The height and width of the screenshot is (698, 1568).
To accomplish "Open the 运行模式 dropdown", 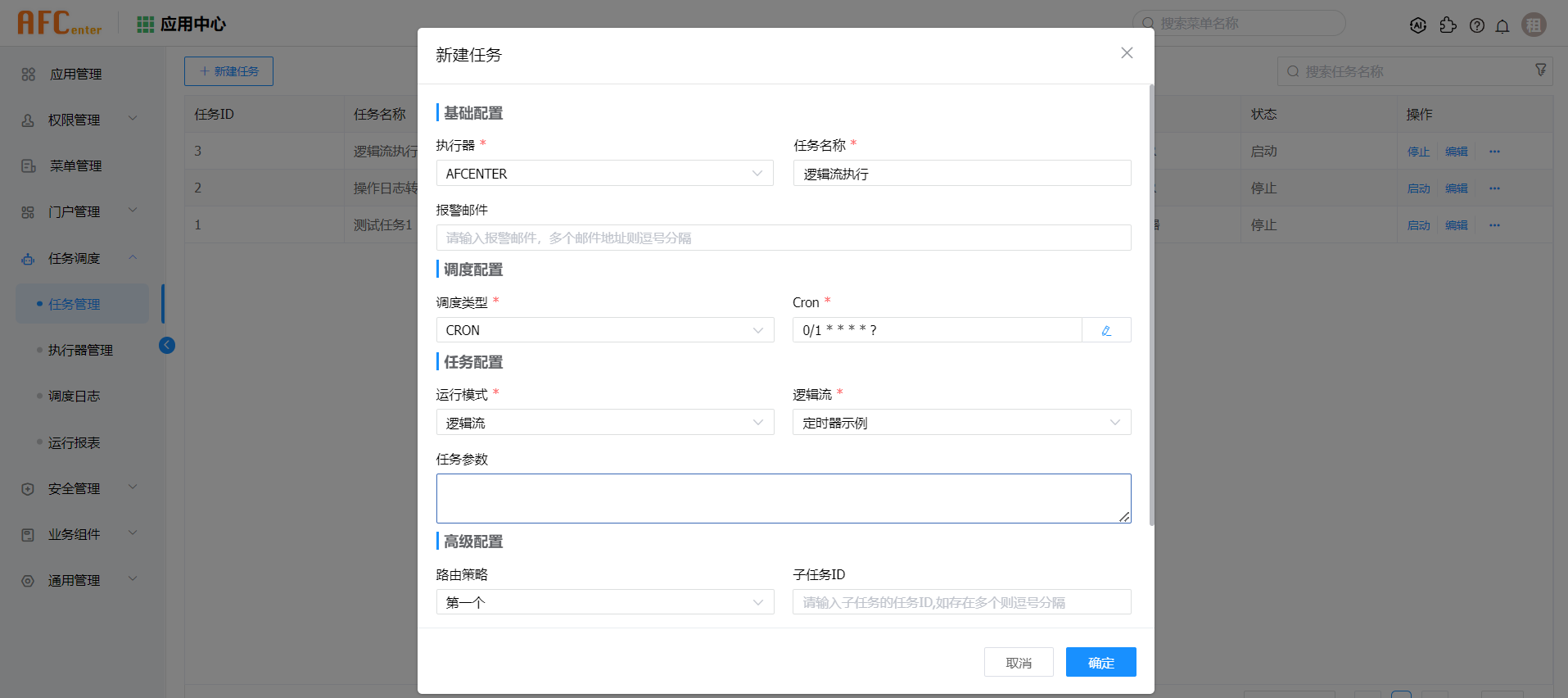I will [x=604, y=423].
